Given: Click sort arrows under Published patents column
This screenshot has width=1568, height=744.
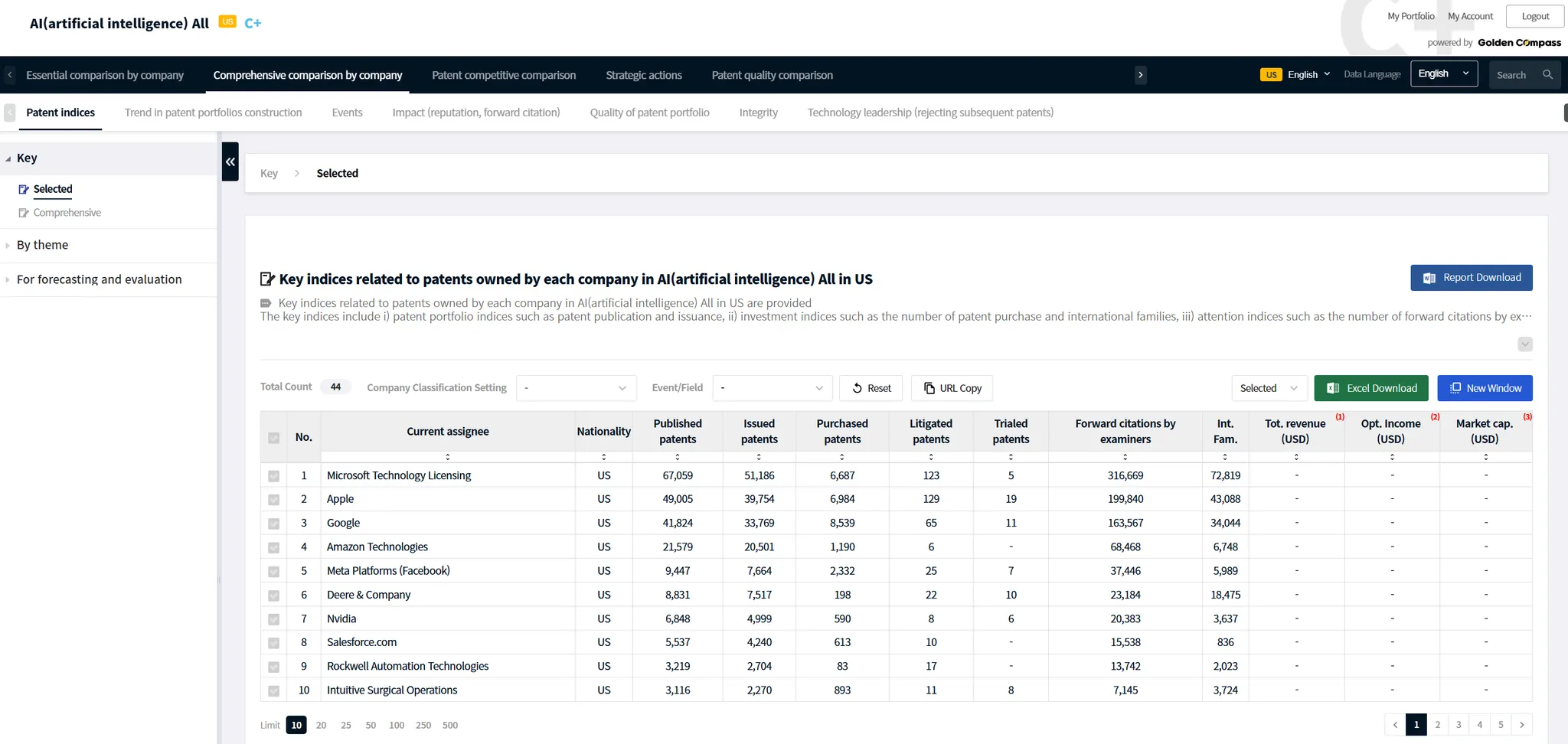Looking at the screenshot, I should coord(678,457).
